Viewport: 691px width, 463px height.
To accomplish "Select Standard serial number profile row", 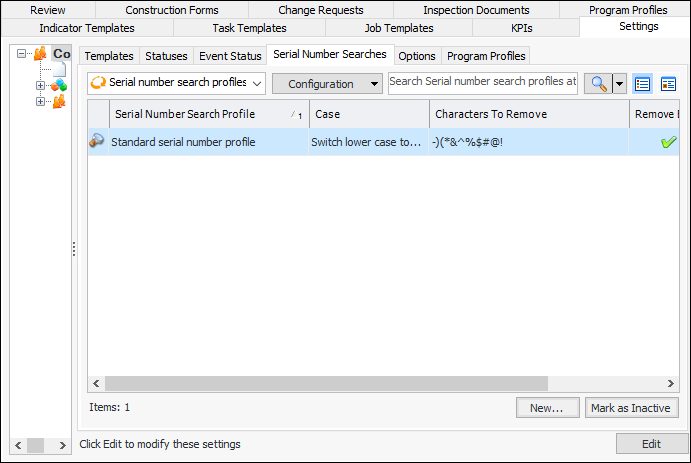I will [383, 142].
